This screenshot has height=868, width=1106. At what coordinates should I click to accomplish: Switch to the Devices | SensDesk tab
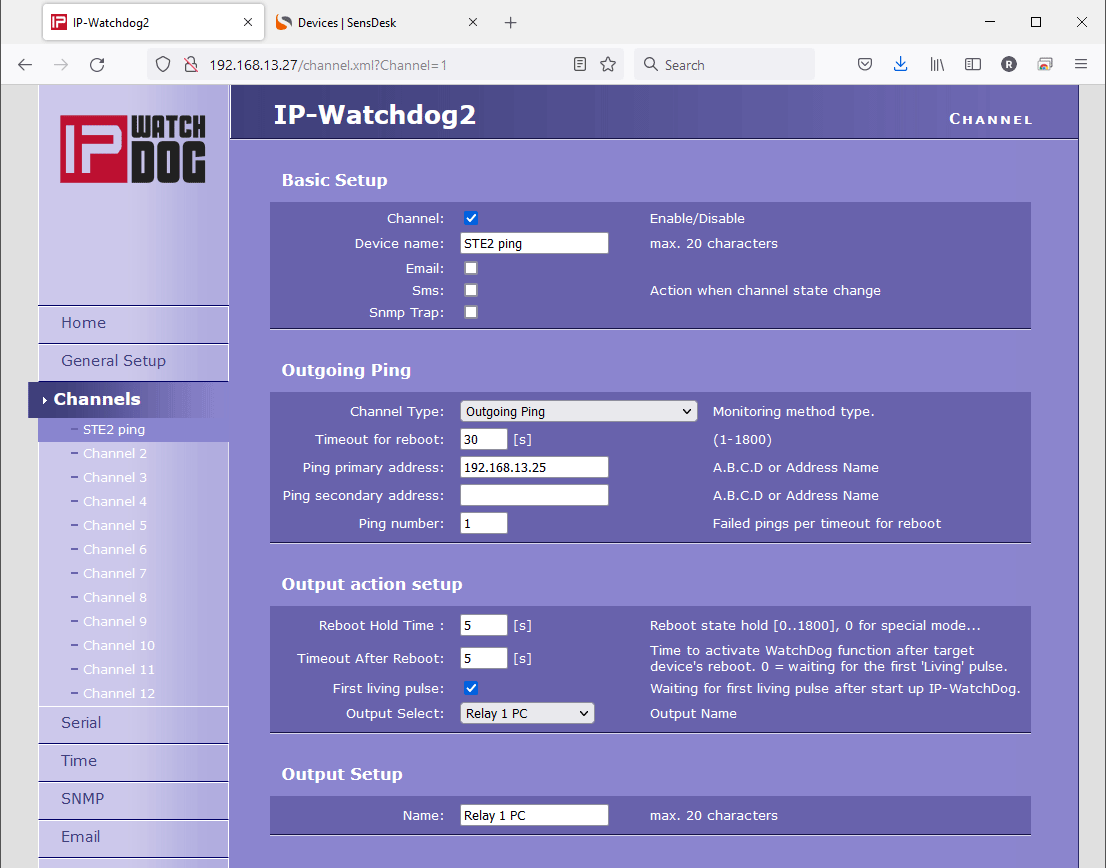point(370,22)
